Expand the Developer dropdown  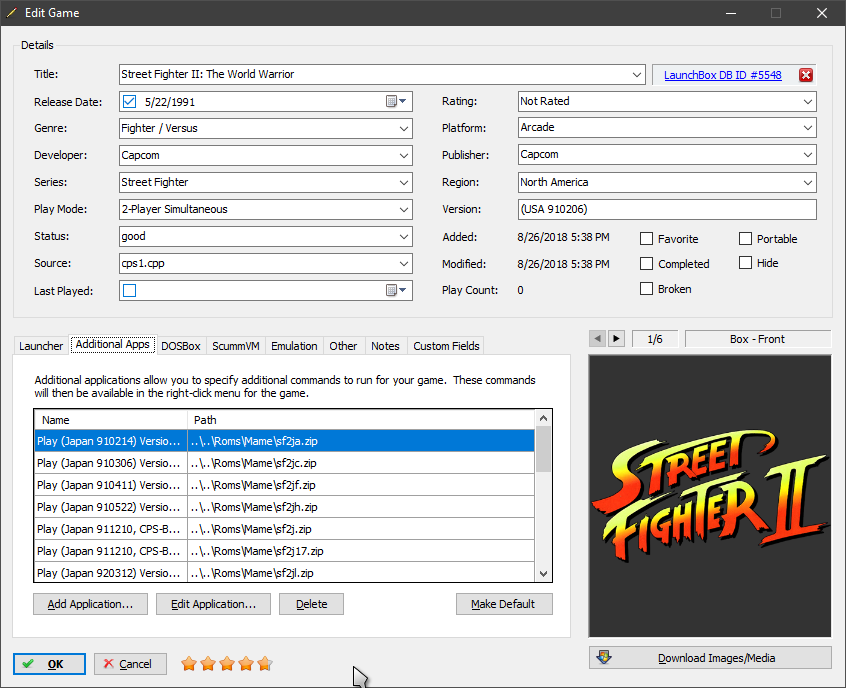click(x=404, y=155)
